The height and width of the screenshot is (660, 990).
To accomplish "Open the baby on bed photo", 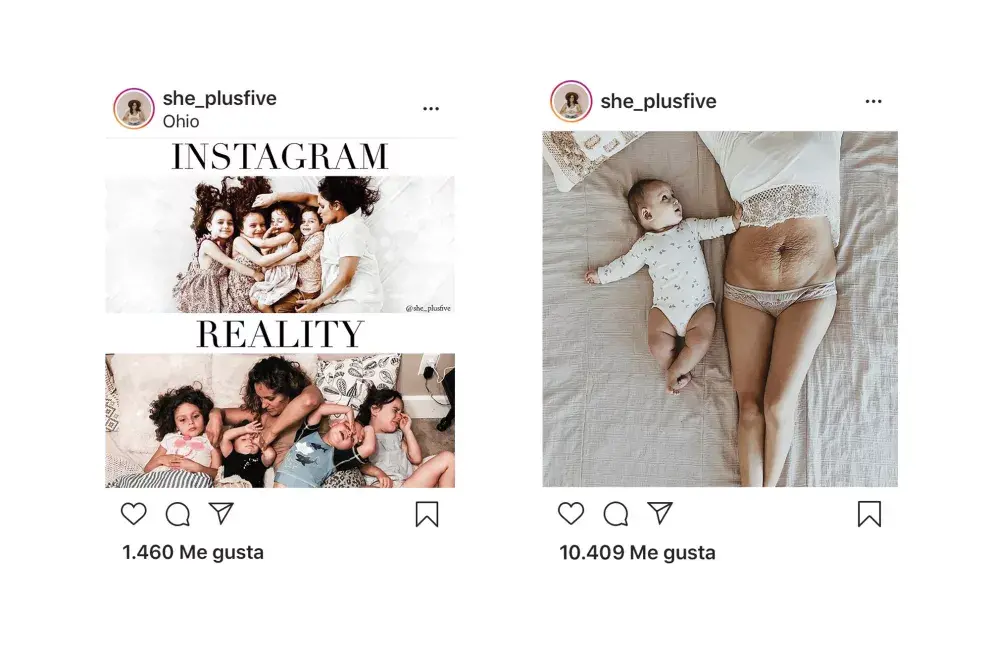I will [720, 309].
